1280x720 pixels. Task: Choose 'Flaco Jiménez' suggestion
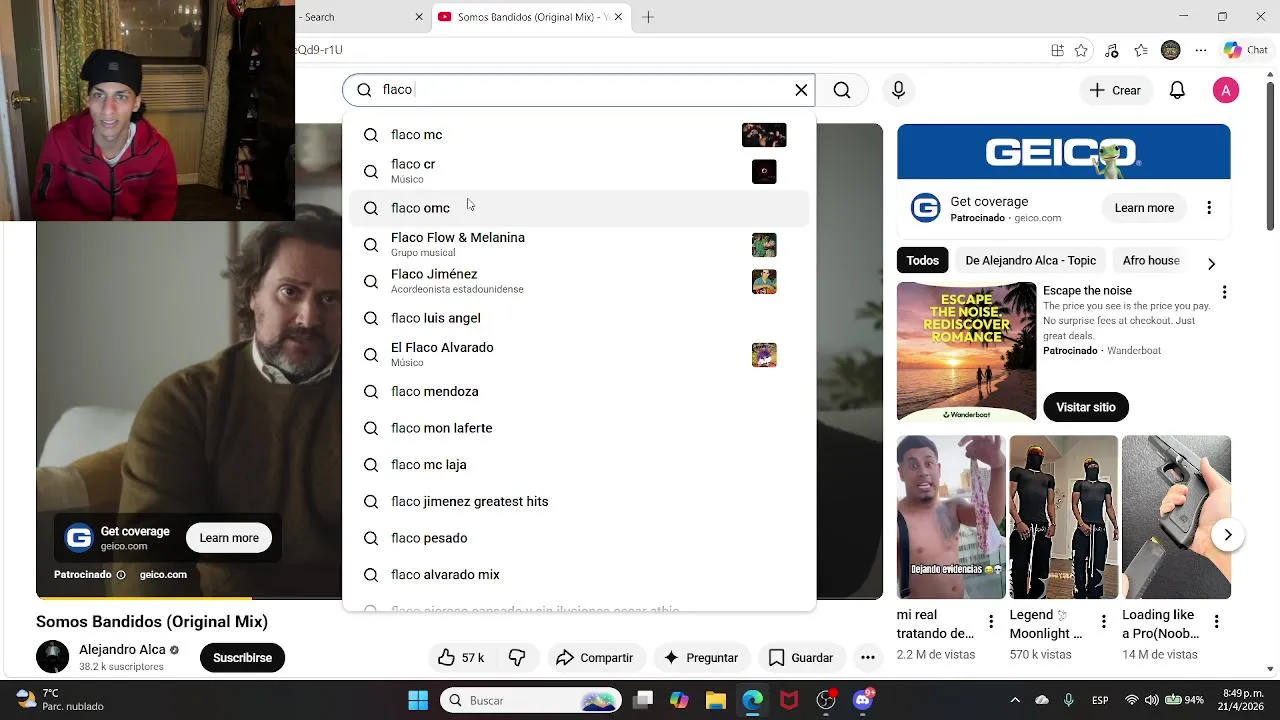click(579, 281)
